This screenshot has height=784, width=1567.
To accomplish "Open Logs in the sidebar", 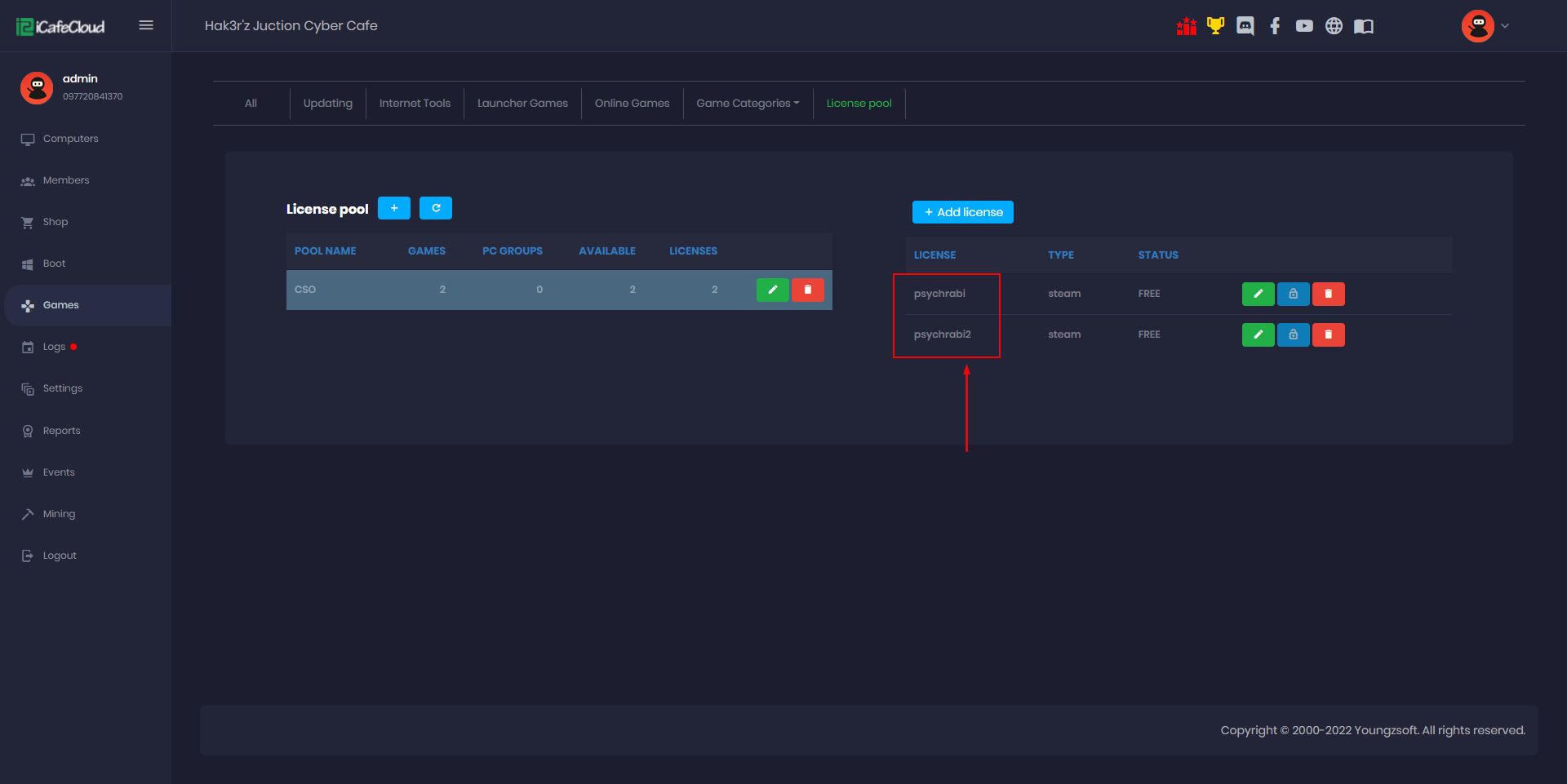I will [86, 347].
